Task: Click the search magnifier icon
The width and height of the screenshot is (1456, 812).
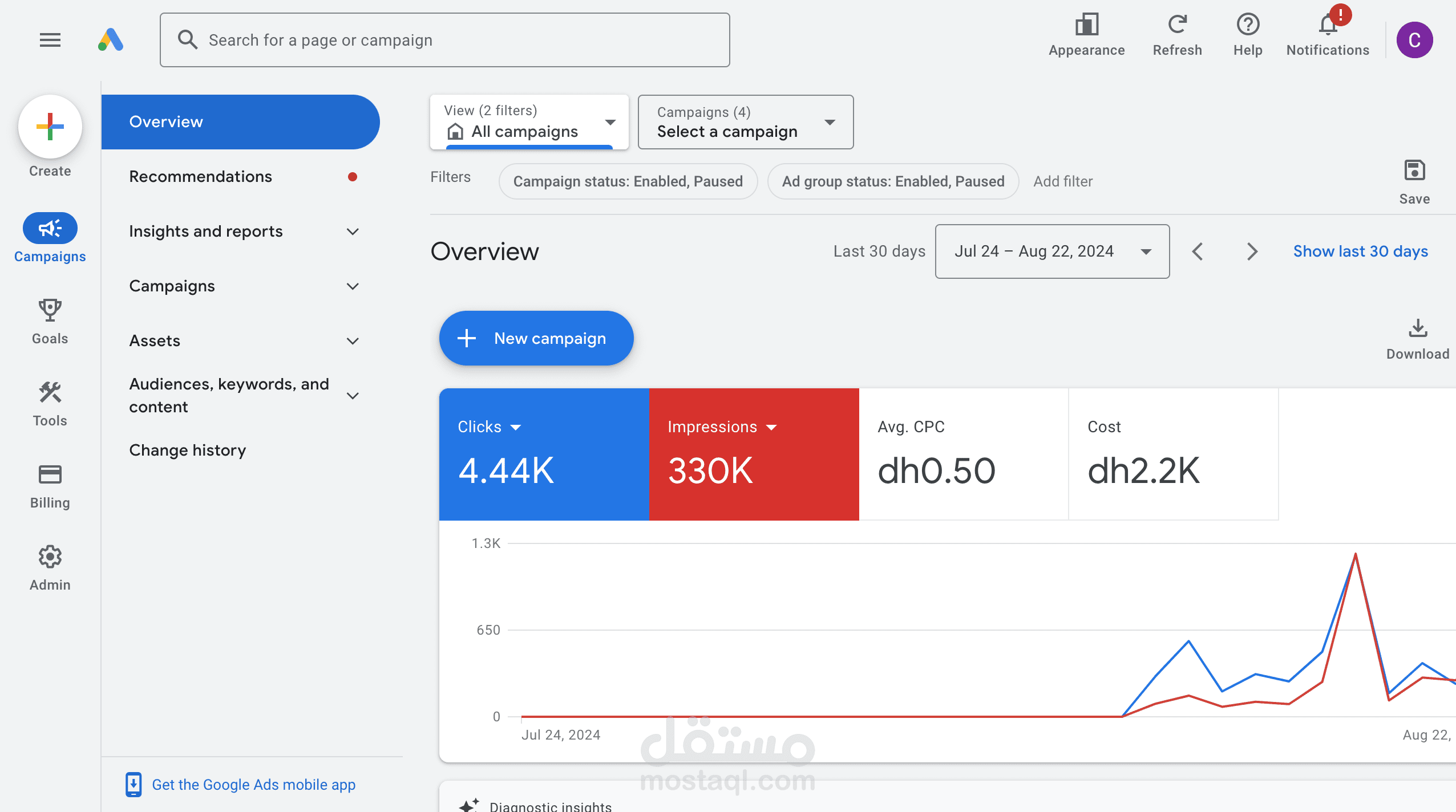Action: [187, 40]
